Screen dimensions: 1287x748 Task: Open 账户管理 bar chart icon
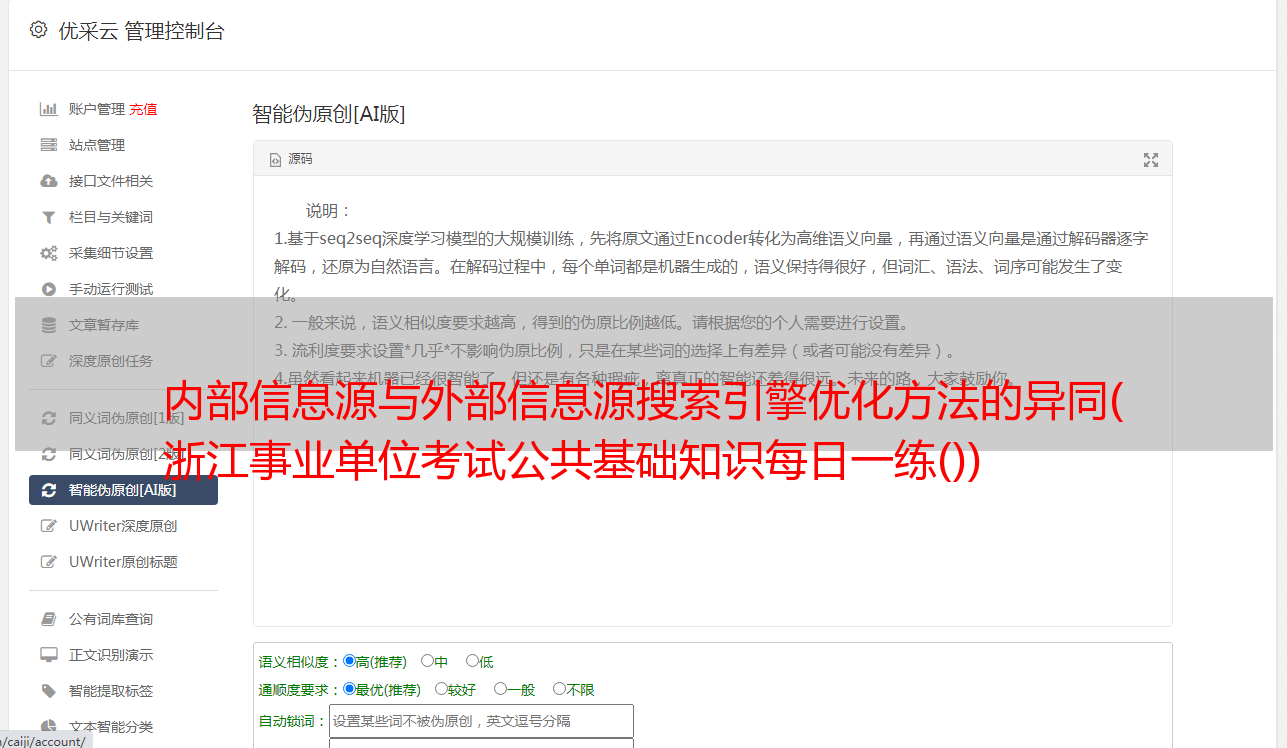(x=48, y=109)
